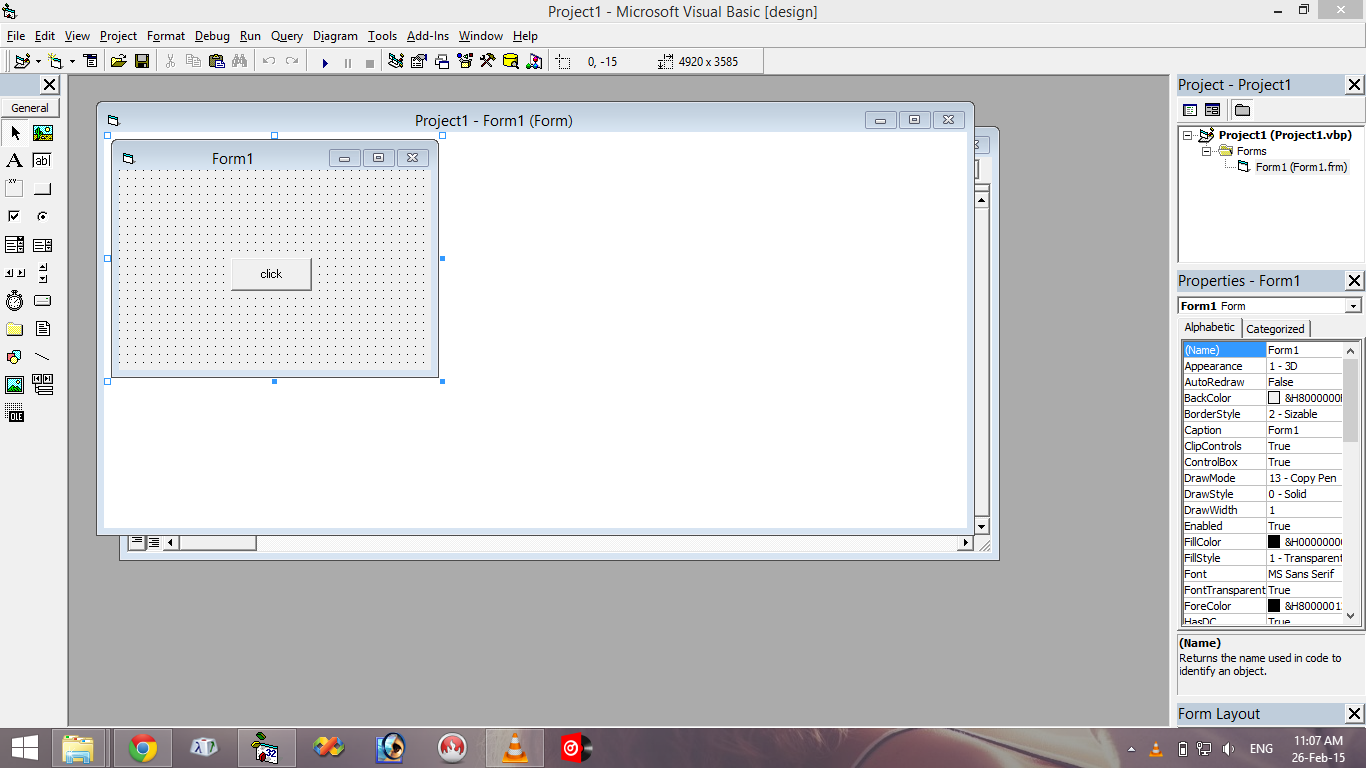Switch to the Alphabetic properties tab
This screenshot has height=768, width=1366.
(1210, 328)
